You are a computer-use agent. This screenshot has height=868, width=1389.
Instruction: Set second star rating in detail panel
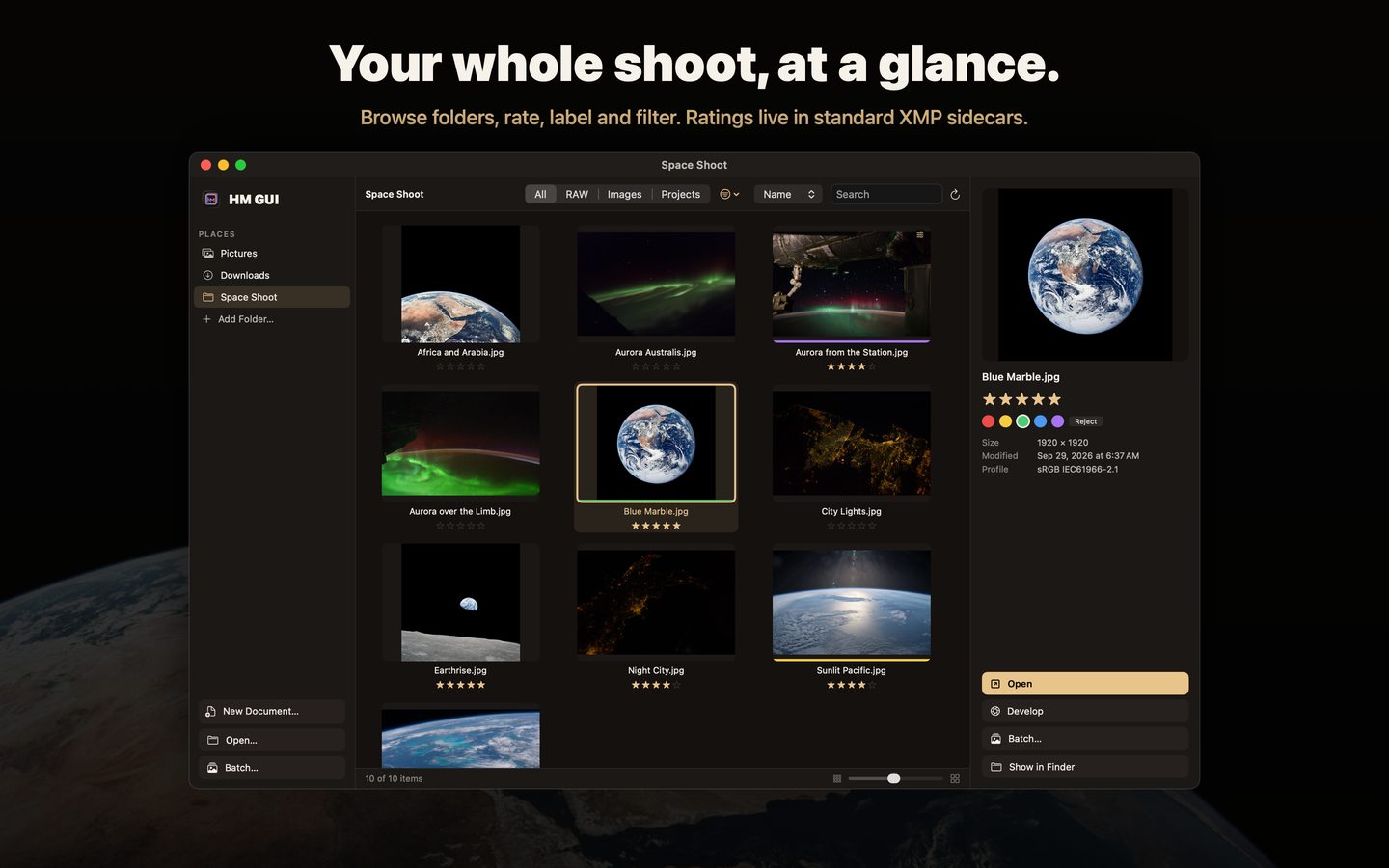click(1005, 399)
